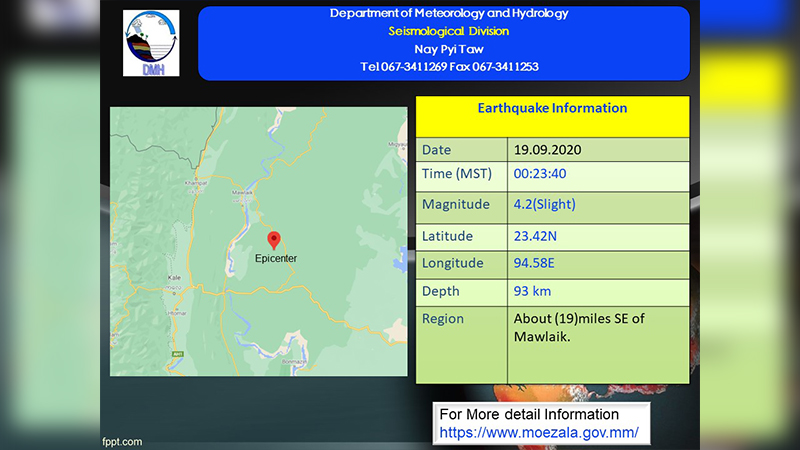This screenshot has height=450, width=800.
Task: Click the Mawlaik town label on map
Action: (x=242, y=192)
